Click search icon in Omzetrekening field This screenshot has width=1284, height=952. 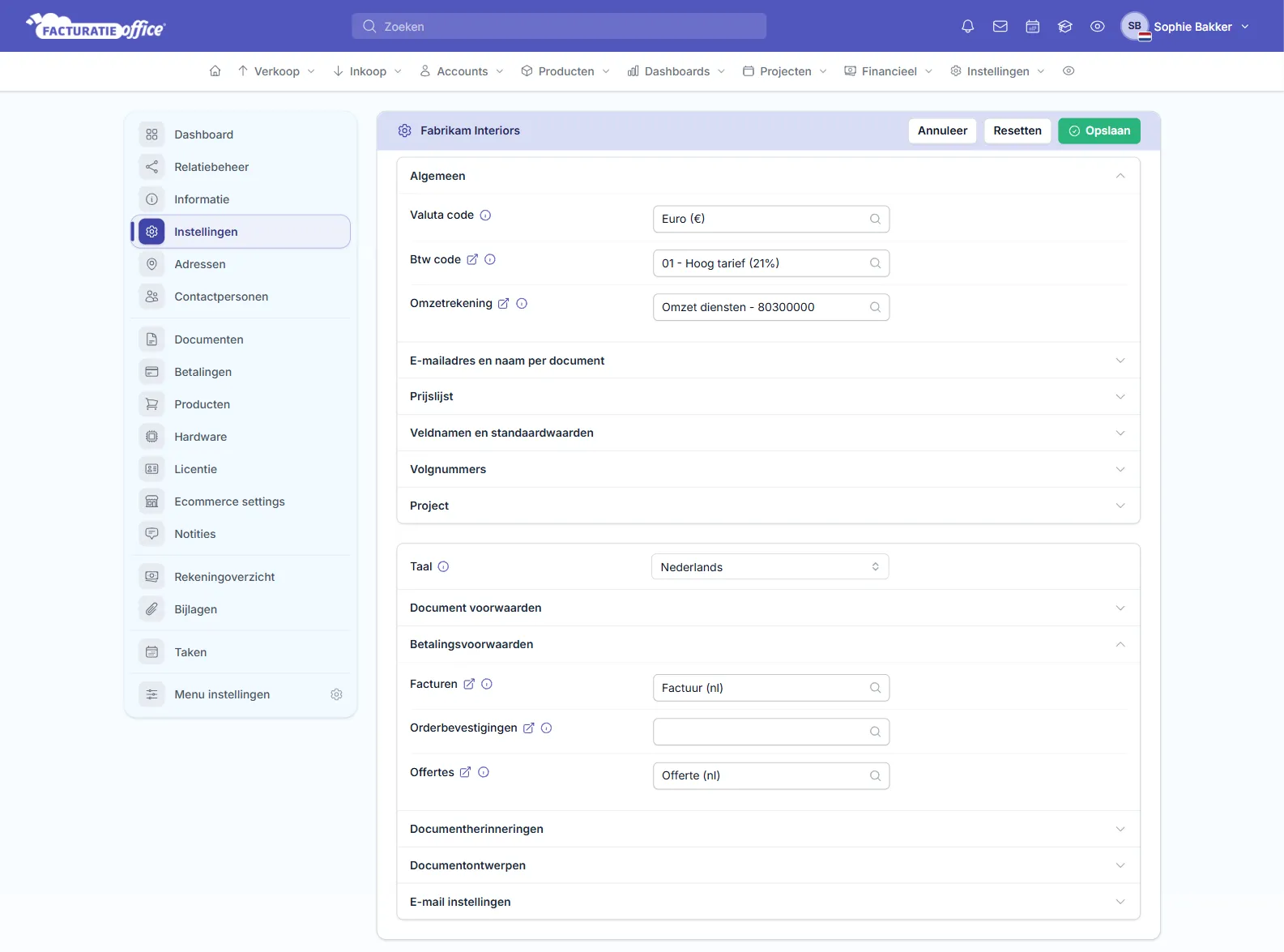[875, 307]
